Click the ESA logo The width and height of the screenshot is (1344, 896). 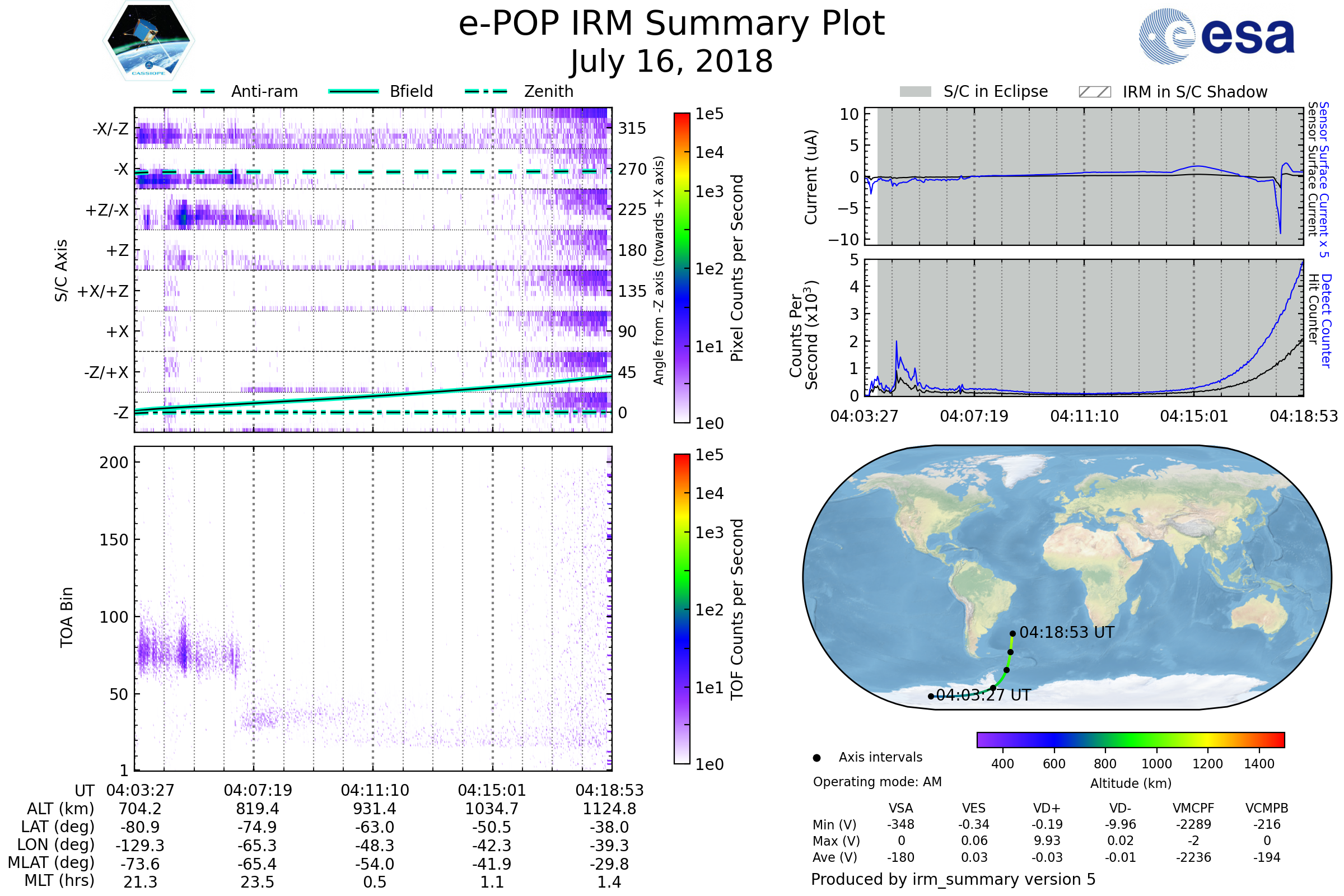(1216, 36)
